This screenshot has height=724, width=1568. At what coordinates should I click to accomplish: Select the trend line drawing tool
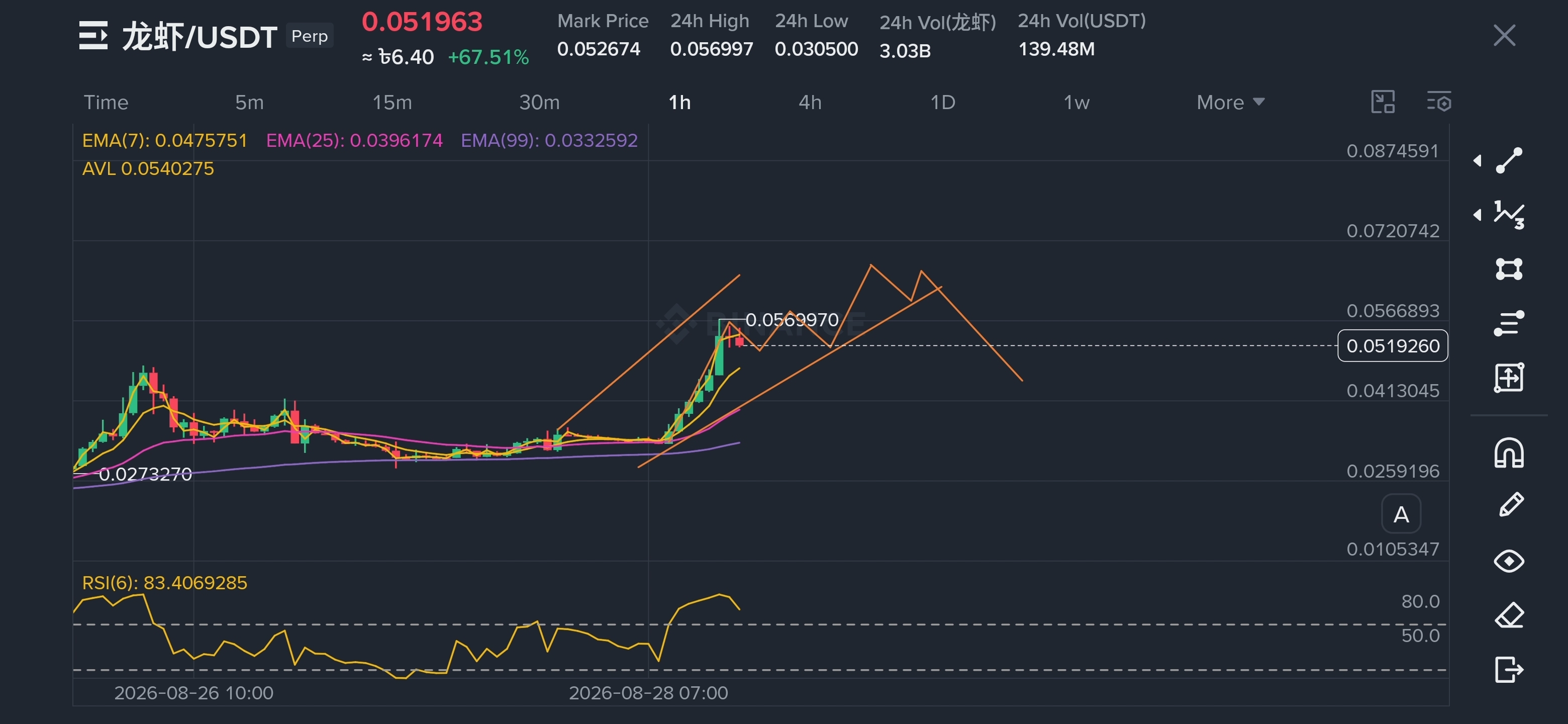(1509, 160)
